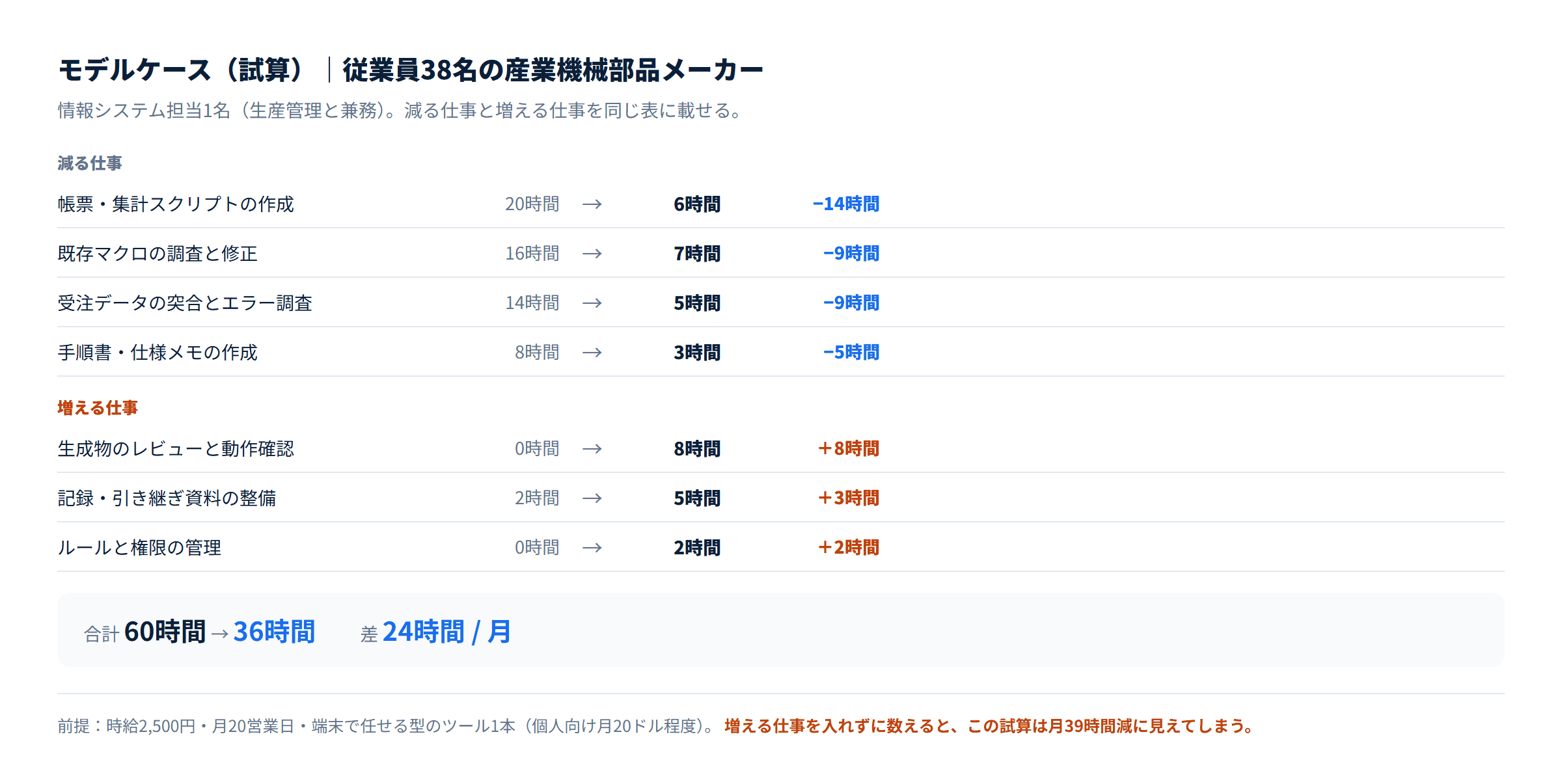
Task: Select the 60時間 total value
Action: point(165,632)
